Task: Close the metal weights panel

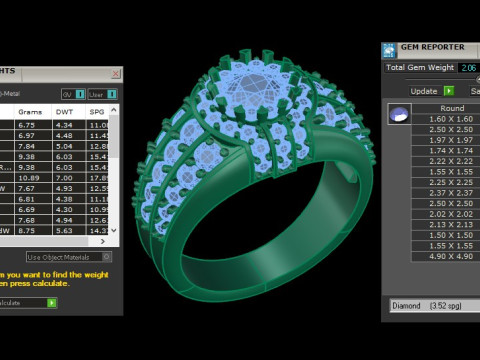Action: tap(116, 74)
